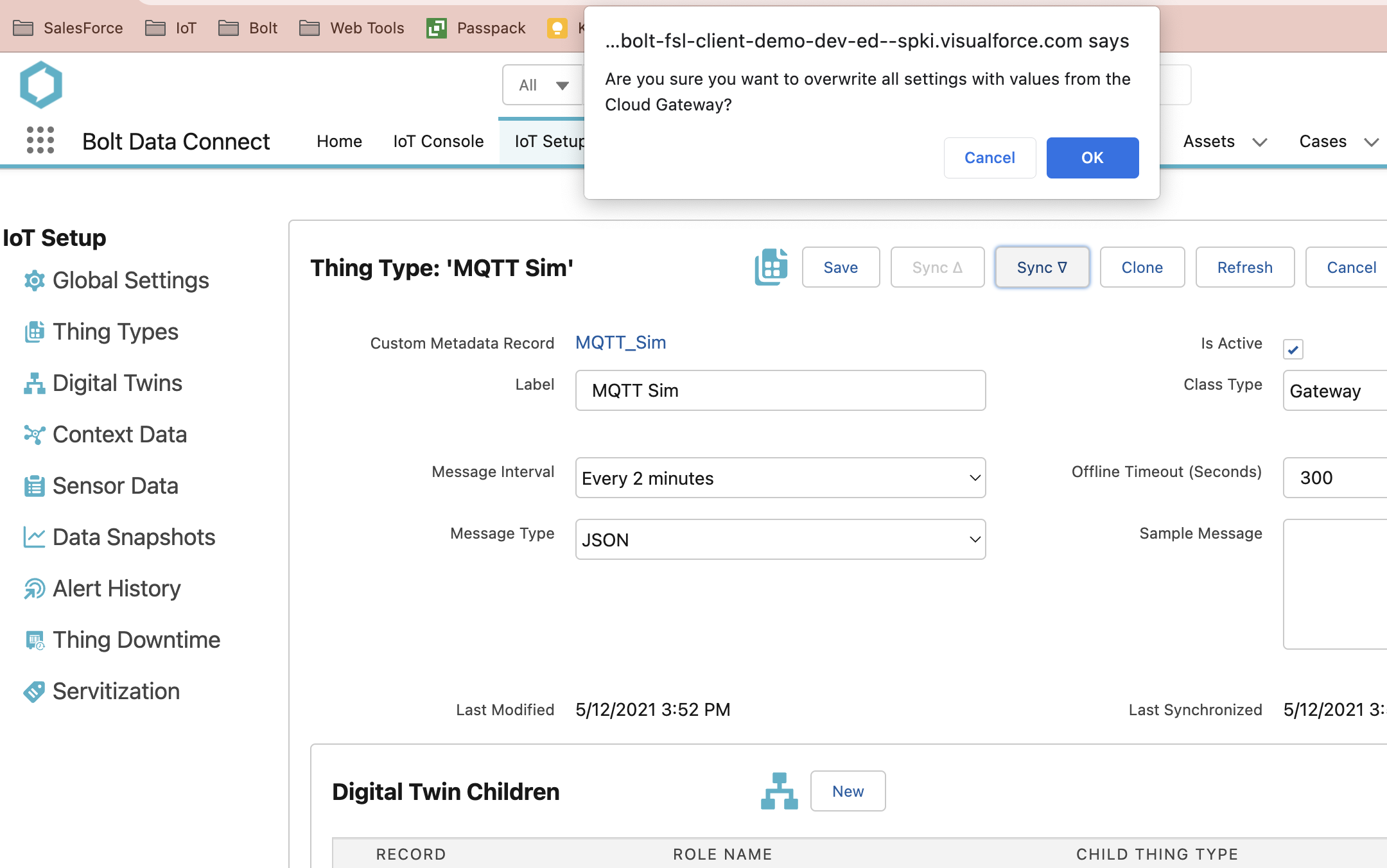Open the Web Tools bookmark folder
The image size is (1387, 868).
tap(352, 28)
